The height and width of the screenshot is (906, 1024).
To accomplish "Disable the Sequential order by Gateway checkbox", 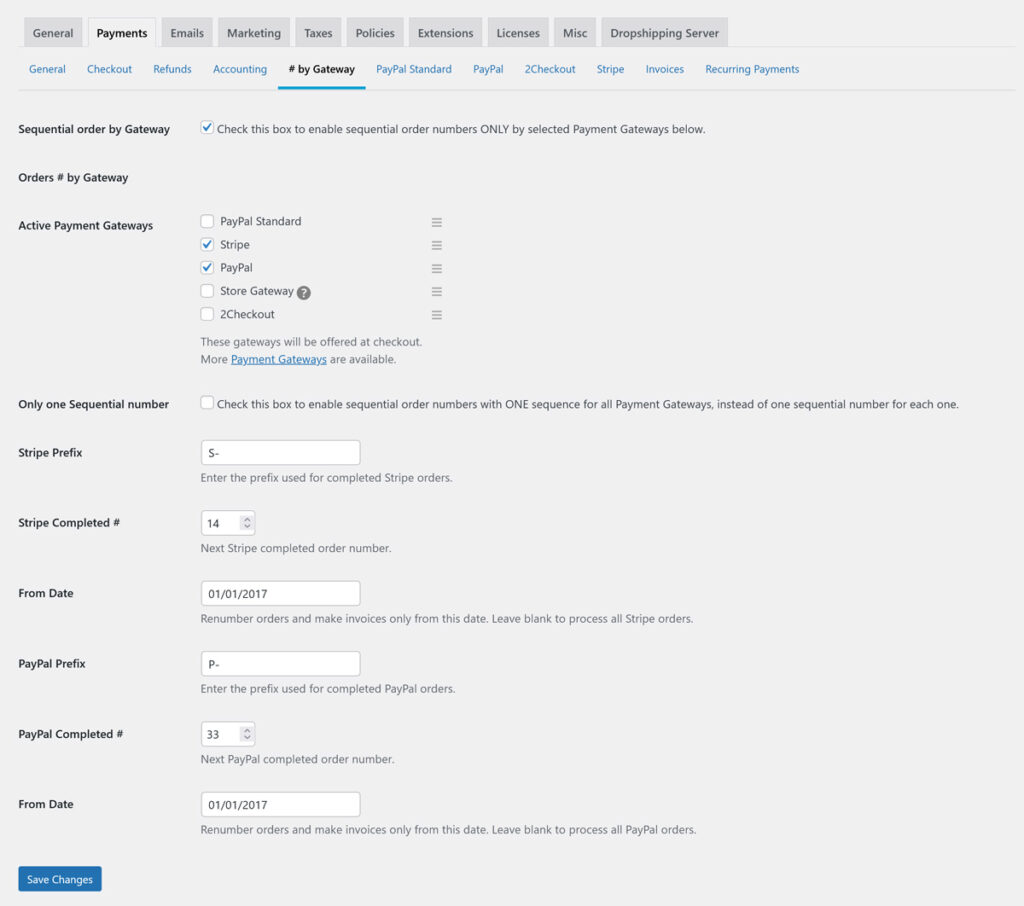I will coord(207,128).
